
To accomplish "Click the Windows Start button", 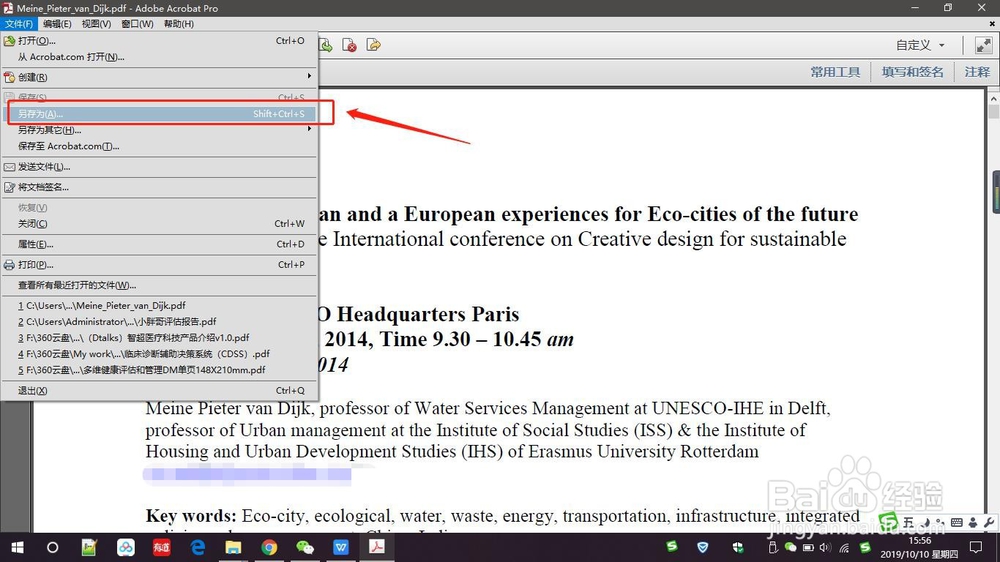I will [17, 547].
